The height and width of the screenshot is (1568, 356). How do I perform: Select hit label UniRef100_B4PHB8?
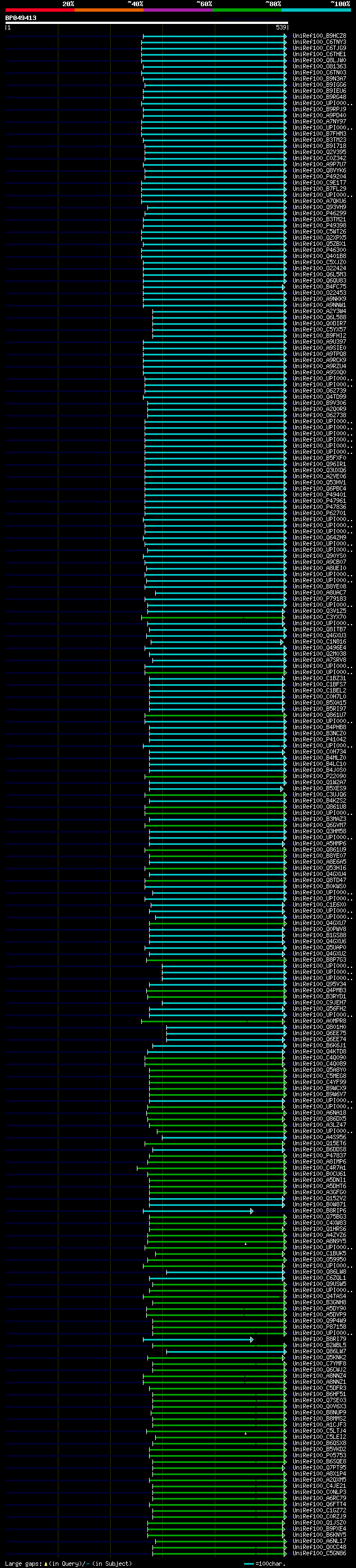(x=319, y=728)
